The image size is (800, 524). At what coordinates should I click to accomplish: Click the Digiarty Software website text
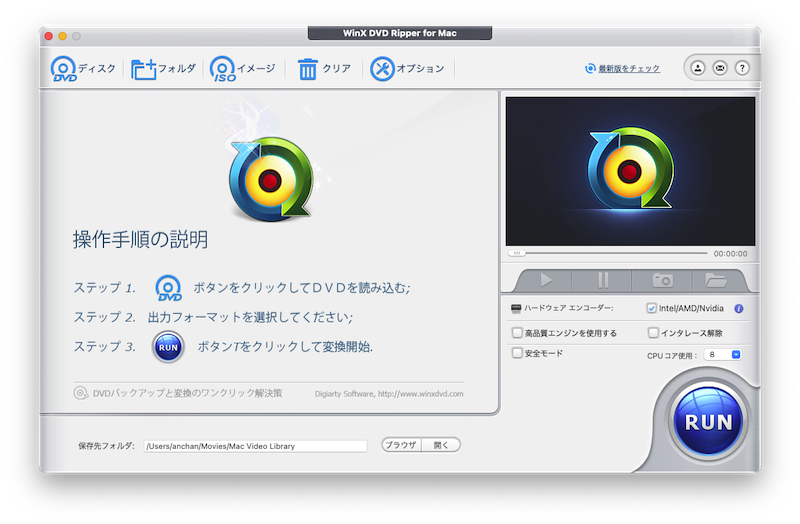pyautogui.click(x=389, y=394)
